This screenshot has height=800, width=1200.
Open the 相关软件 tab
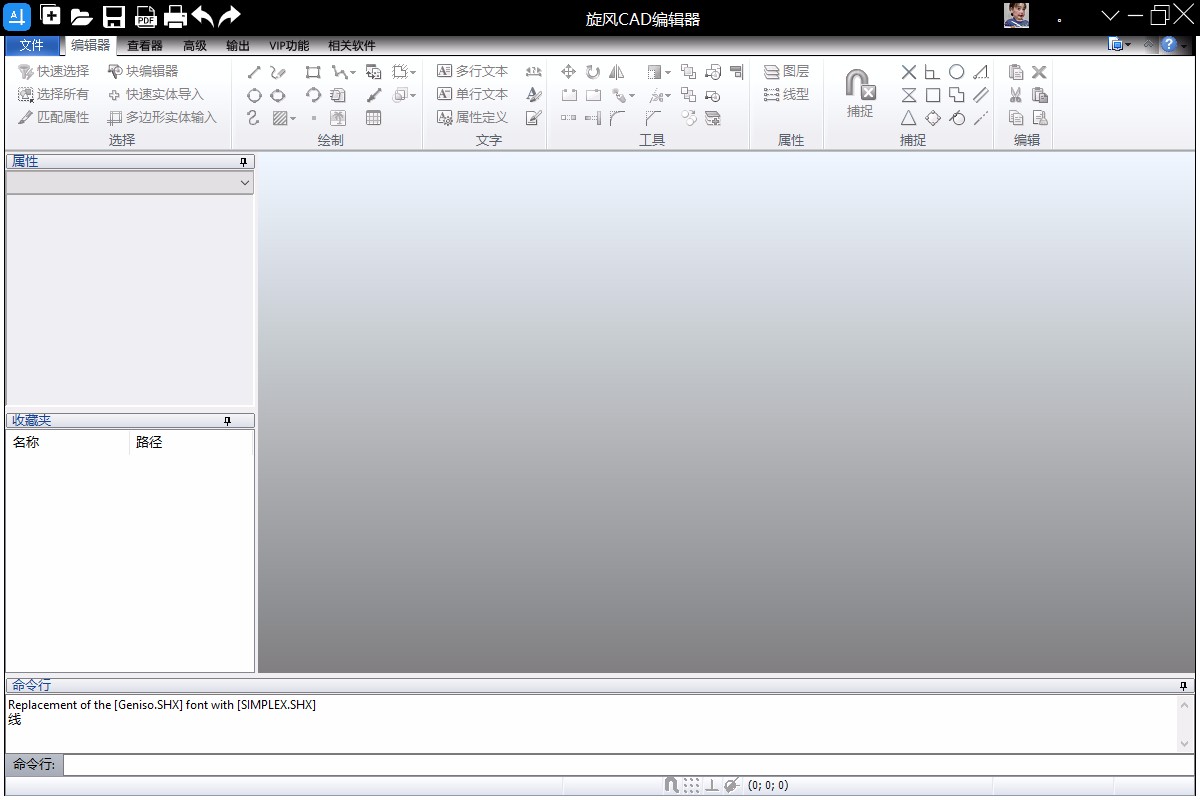coord(352,45)
